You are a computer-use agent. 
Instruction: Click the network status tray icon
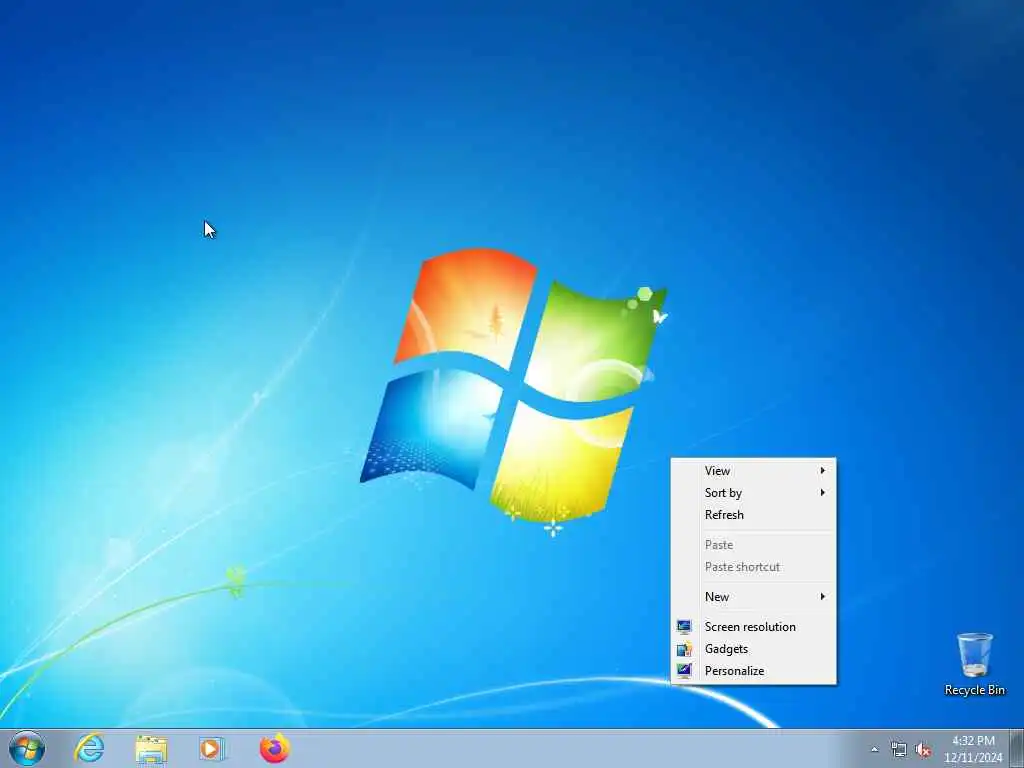point(899,750)
